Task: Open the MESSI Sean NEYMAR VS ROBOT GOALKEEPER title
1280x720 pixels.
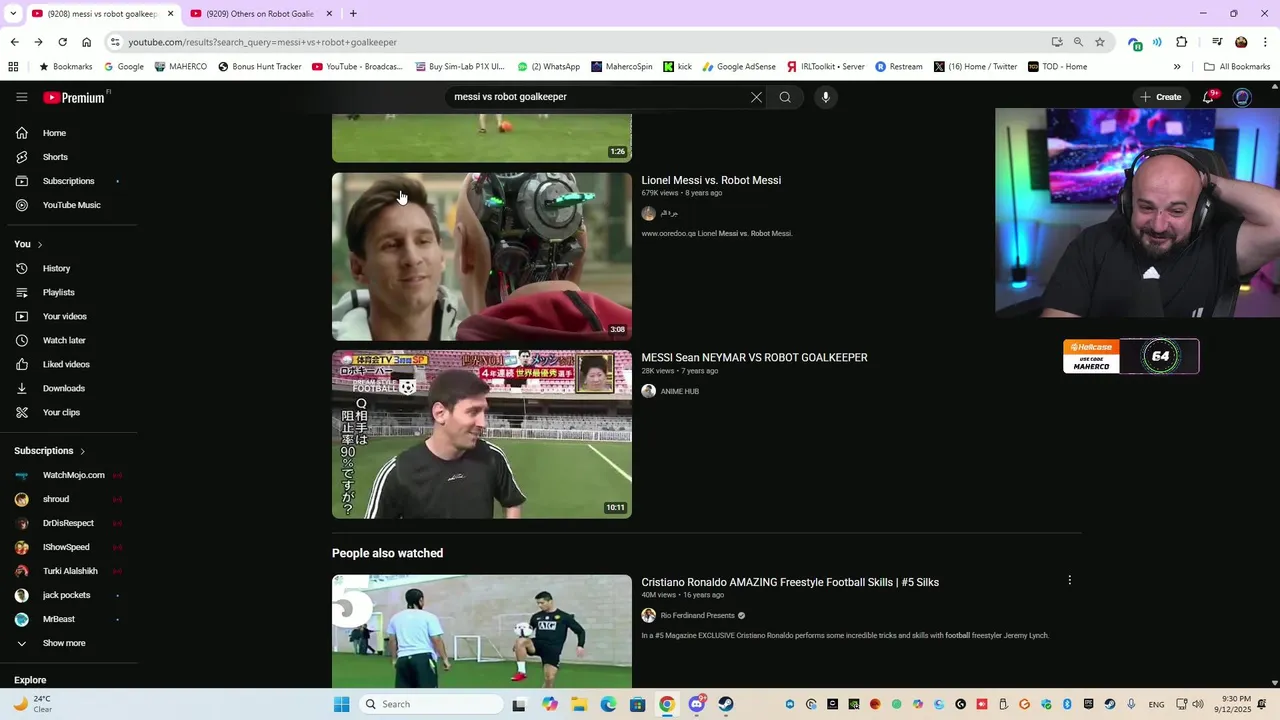Action: coord(754,357)
